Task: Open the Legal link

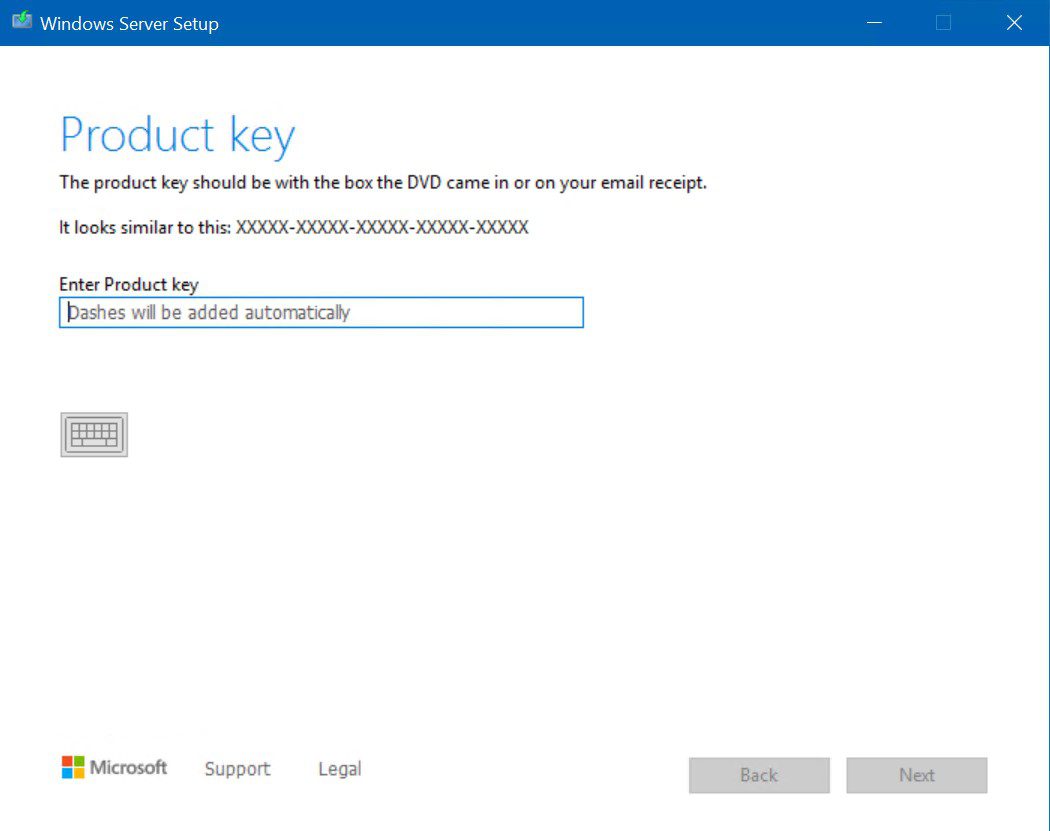Action: pos(340,769)
